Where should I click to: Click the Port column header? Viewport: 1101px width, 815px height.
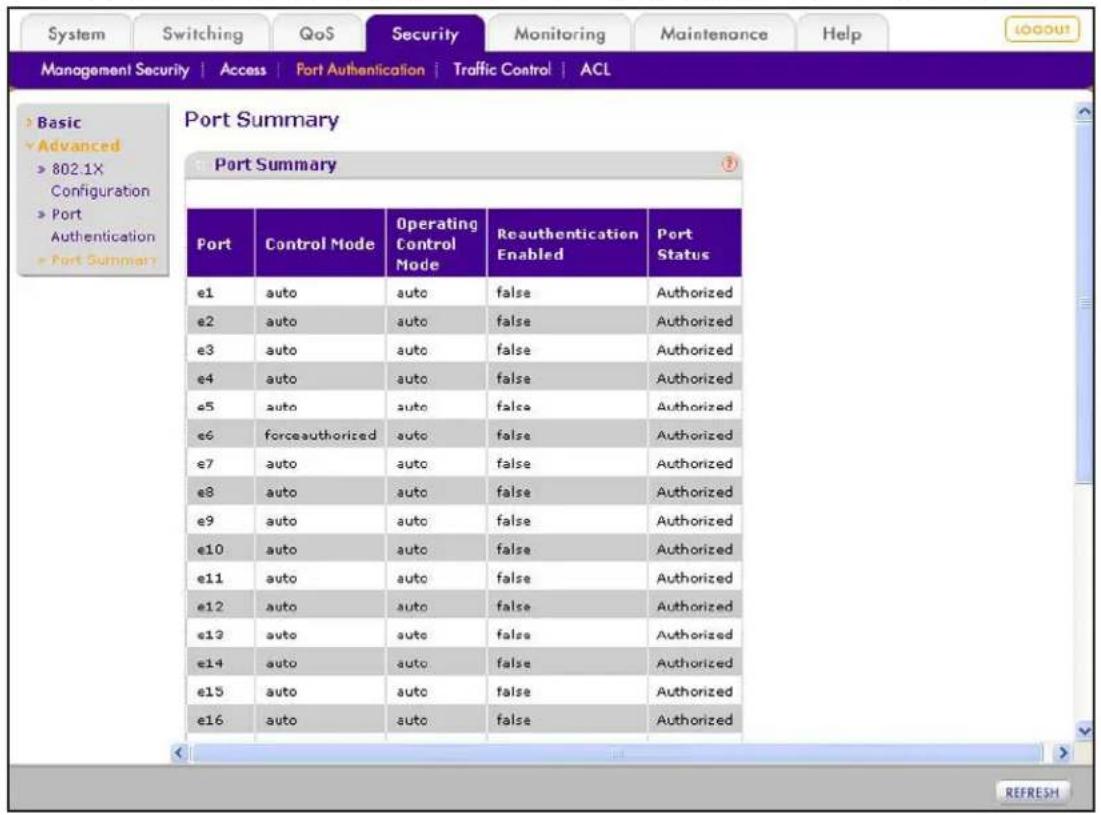(220, 243)
